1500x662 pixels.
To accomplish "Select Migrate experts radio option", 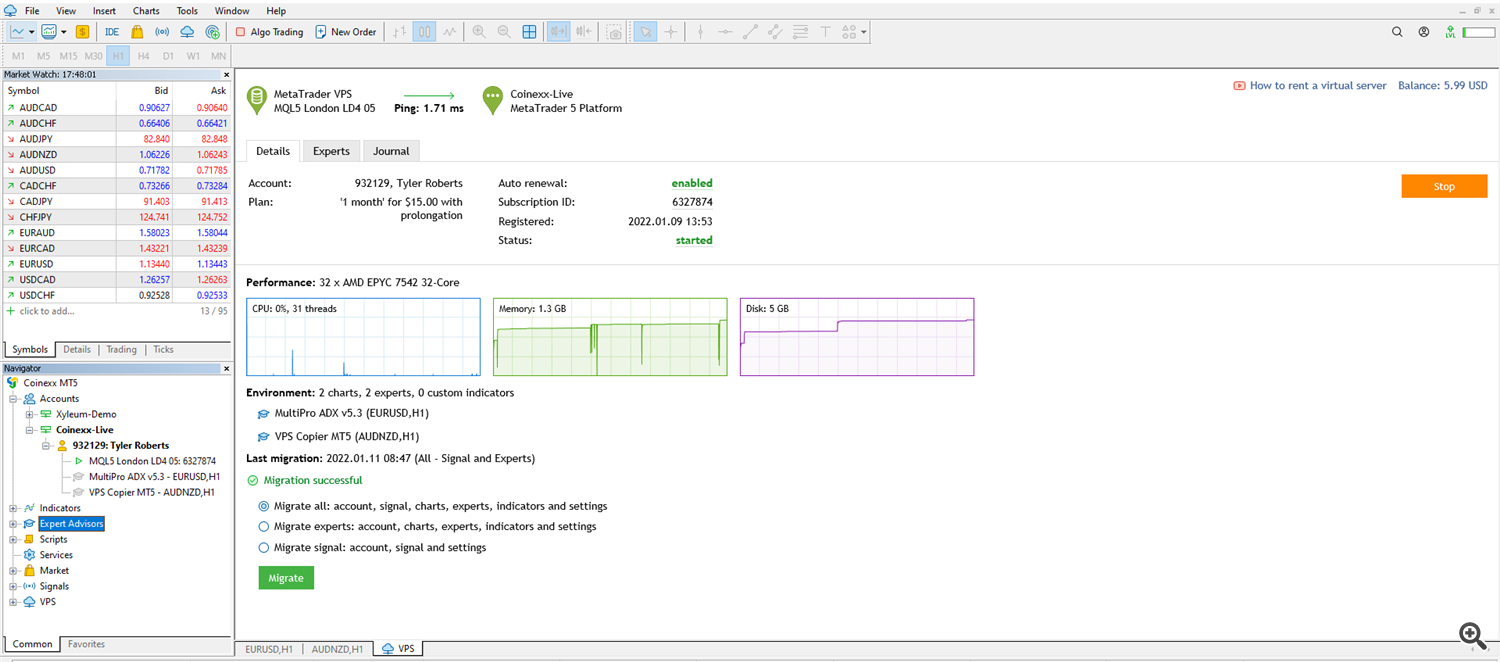I will [x=264, y=526].
